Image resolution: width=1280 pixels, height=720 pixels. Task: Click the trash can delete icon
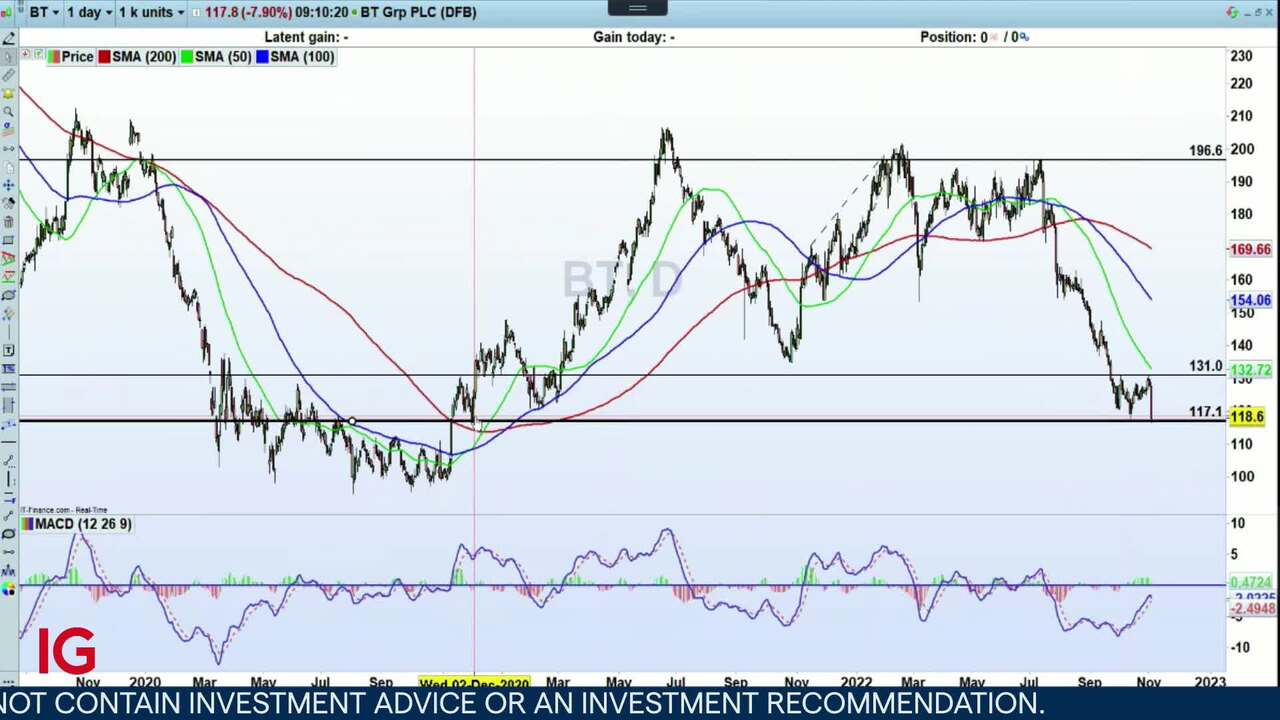(8, 222)
